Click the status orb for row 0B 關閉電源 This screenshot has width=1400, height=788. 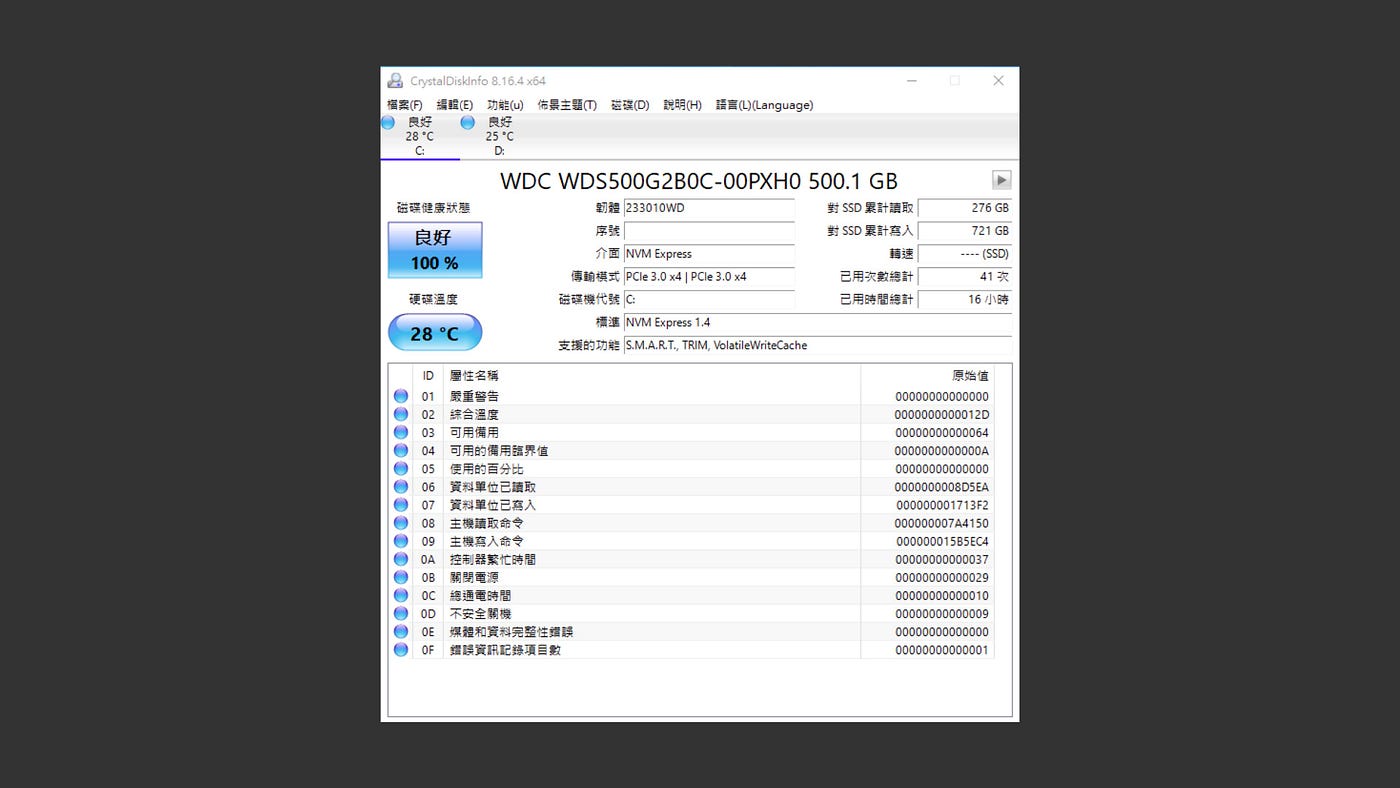point(401,578)
